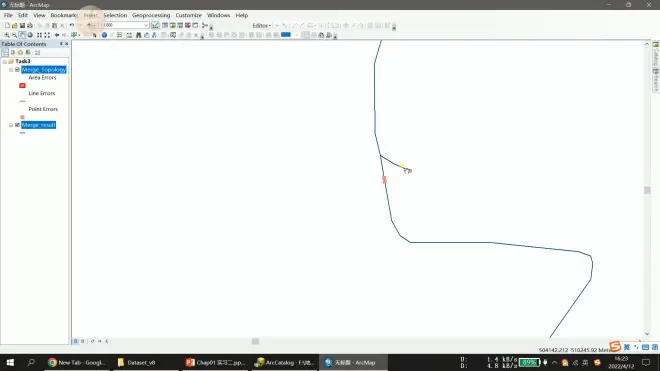Collapse the Task3 data frame
This screenshot has height=371, width=660.
(x=5, y=61)
